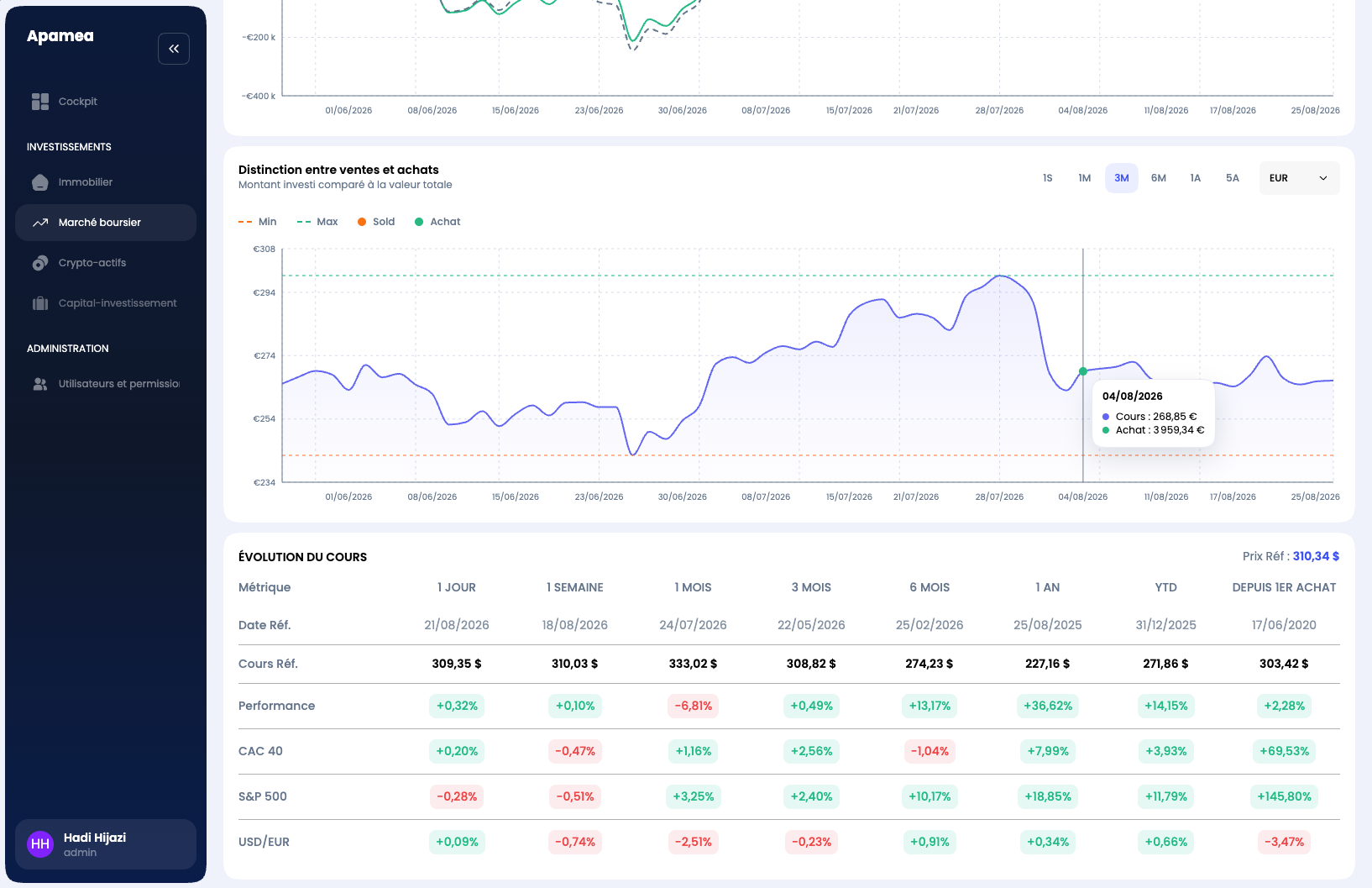1372x888 pixels.
Task: Collapse the sidebar with the double-chevron button
Action: [x=174, y=49]
